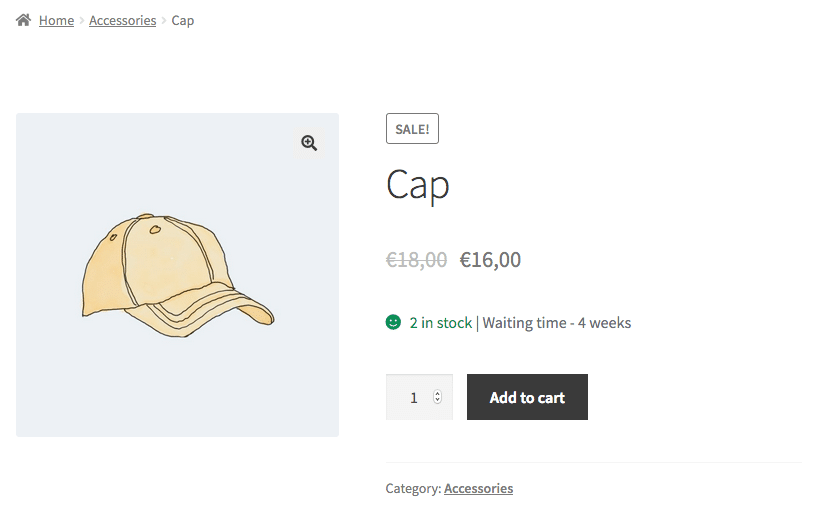Open the Accessories category link below the divider
This screenshot has height=510, width=816.
(478, 489)
